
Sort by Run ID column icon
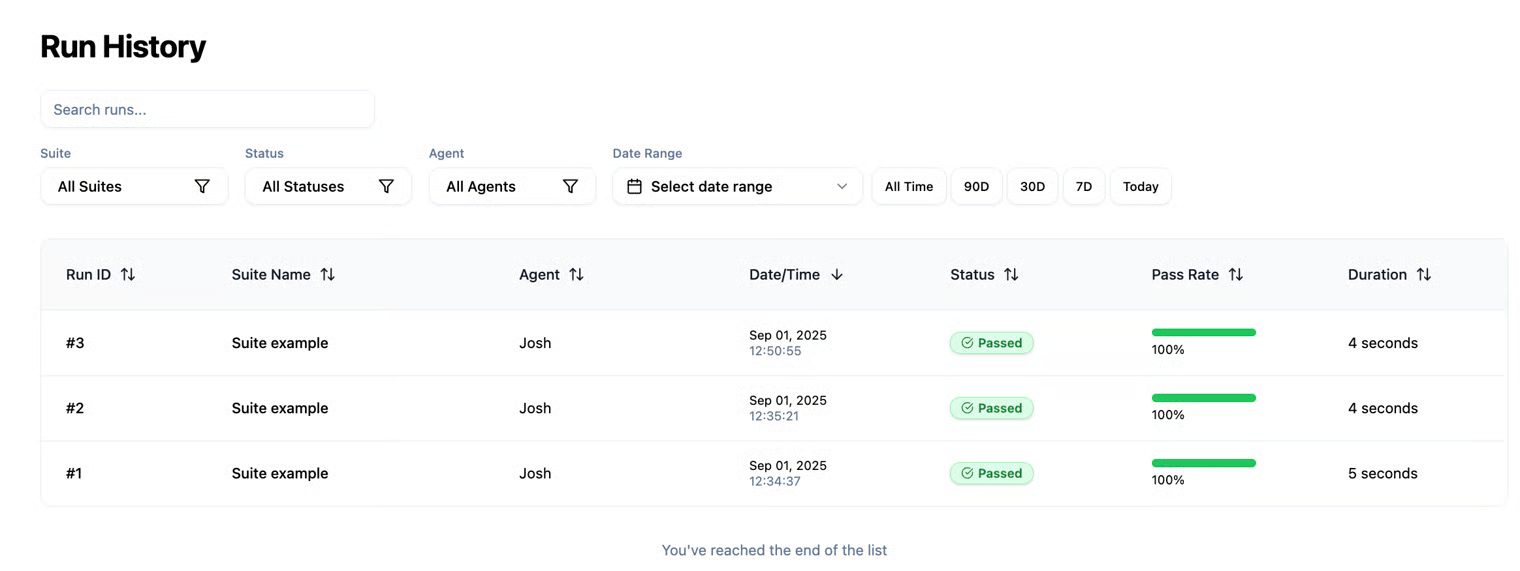[x=127, y=274]
